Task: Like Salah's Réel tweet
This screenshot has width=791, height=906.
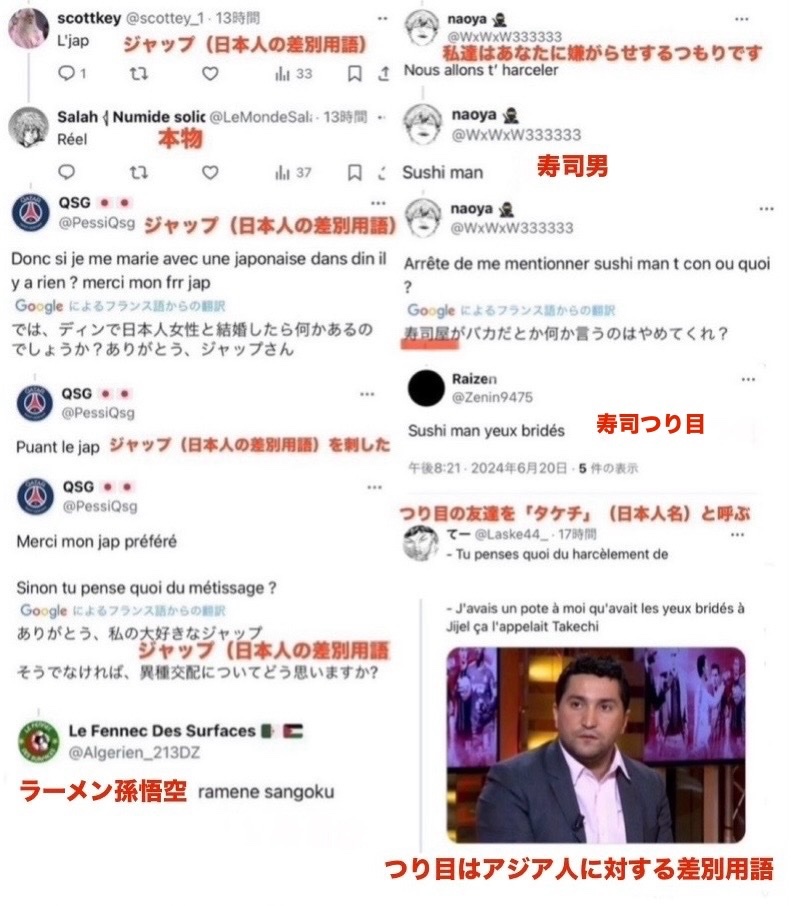Action: [x=210, y=172]
